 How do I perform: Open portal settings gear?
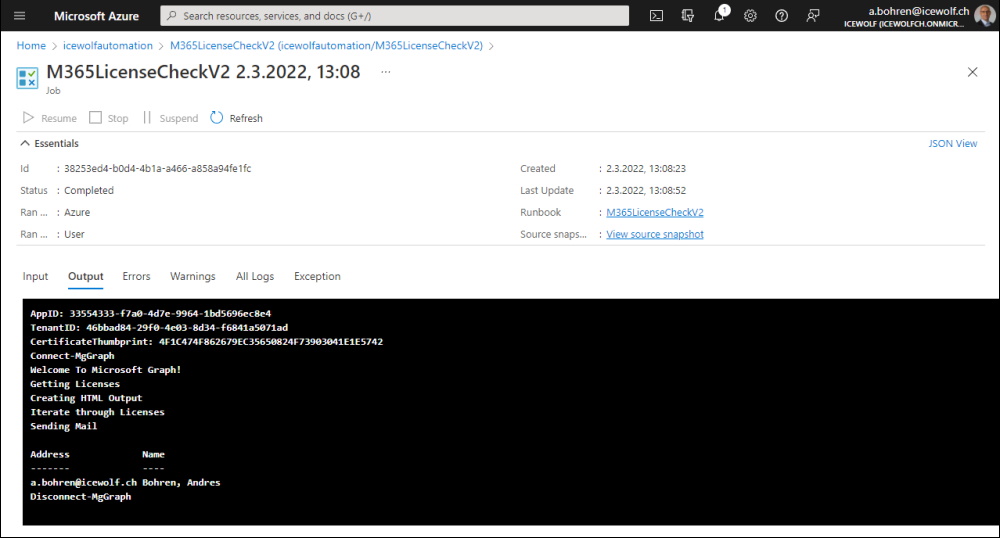click(x=750, y=16)
